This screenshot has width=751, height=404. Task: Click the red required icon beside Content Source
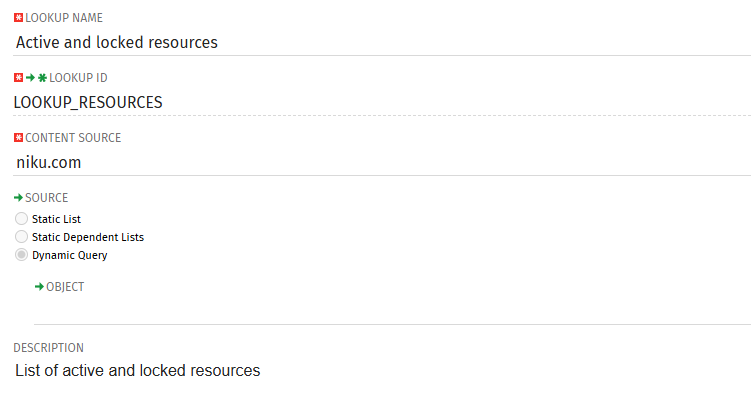[x=18, y=138]
